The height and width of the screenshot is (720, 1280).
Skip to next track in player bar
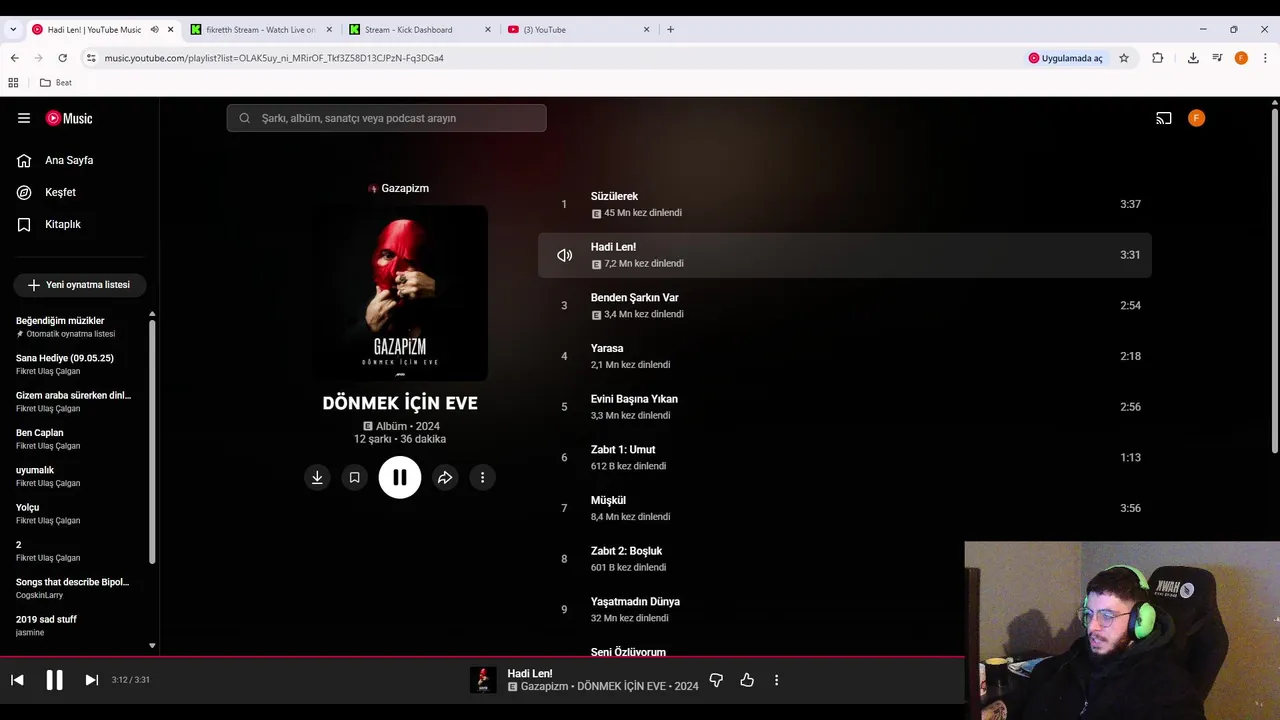tap(91, 680)
